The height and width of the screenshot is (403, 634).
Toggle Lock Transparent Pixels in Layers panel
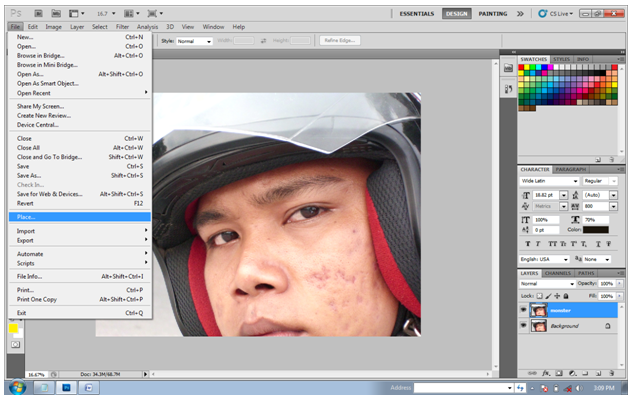coord(539,296)
